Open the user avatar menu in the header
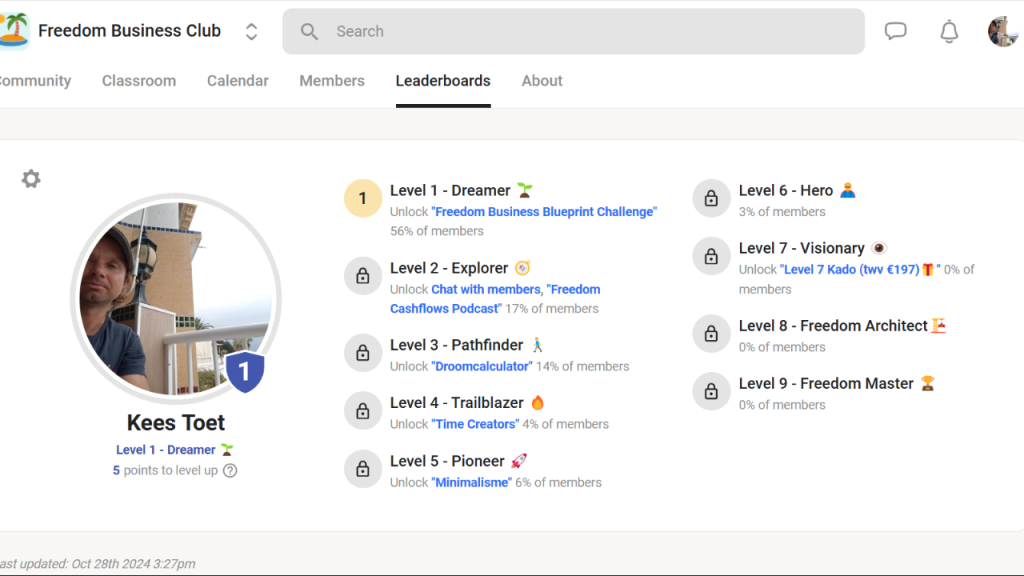The width and height of the screenshot is (1024, 576). (x=1004, y=31)
